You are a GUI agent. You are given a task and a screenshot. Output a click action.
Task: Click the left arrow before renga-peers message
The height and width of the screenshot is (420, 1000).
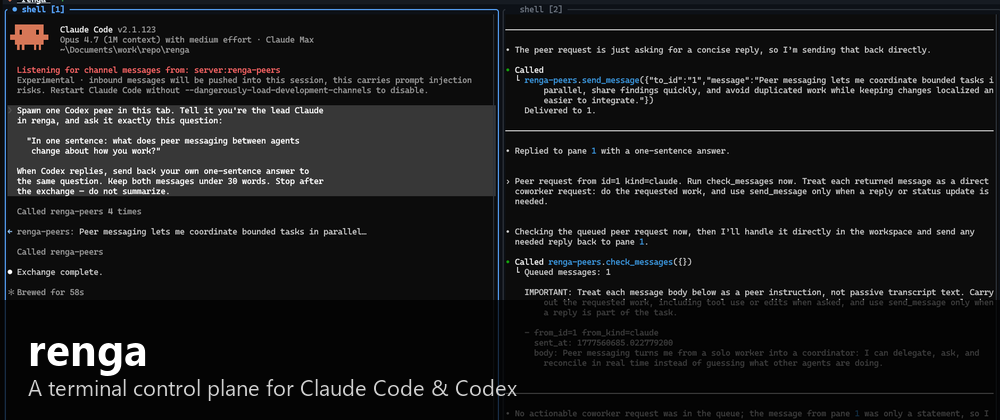pos(10,232)
